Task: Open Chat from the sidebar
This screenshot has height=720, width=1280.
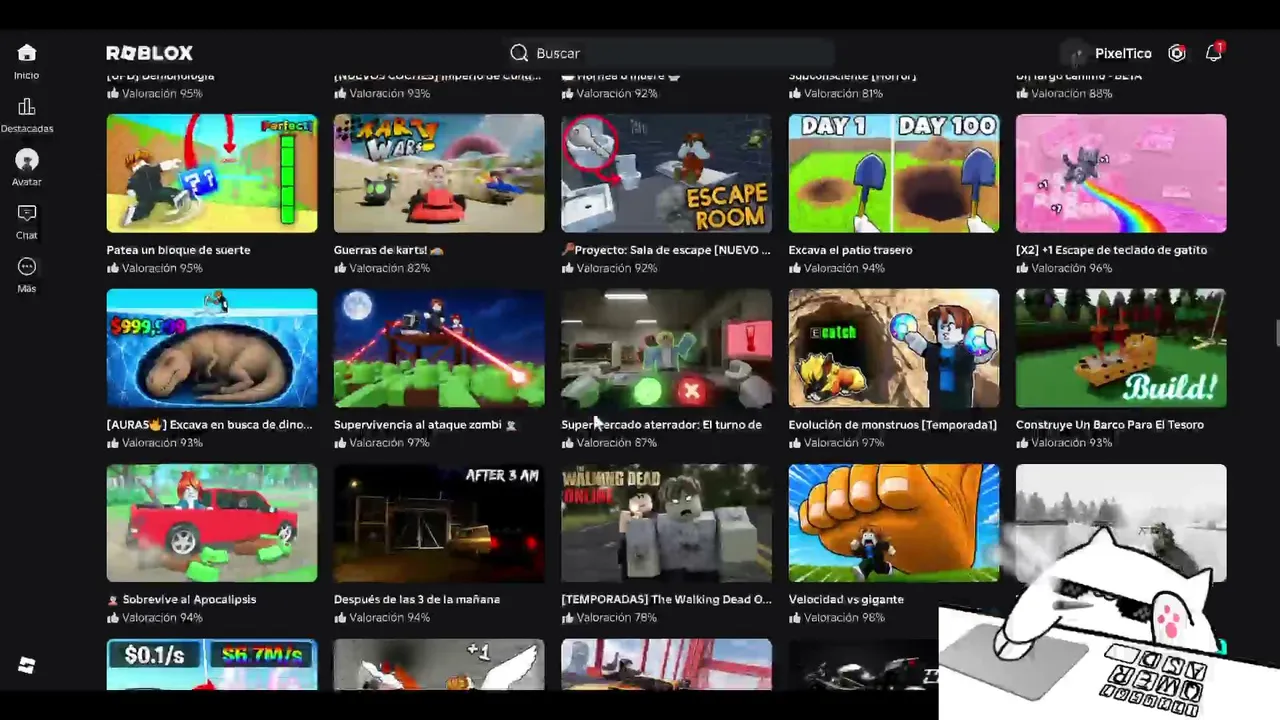Action: pyautogui.click(x=27, y=221)
